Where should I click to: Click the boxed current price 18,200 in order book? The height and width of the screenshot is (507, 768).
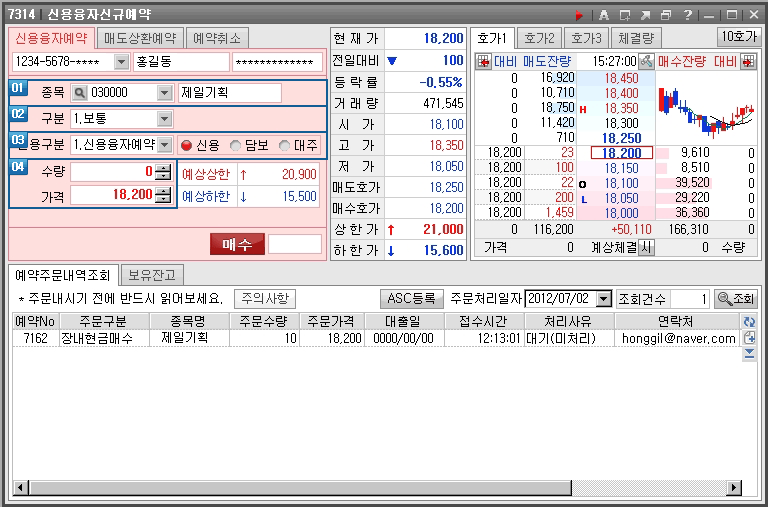[x=622, y=153]
